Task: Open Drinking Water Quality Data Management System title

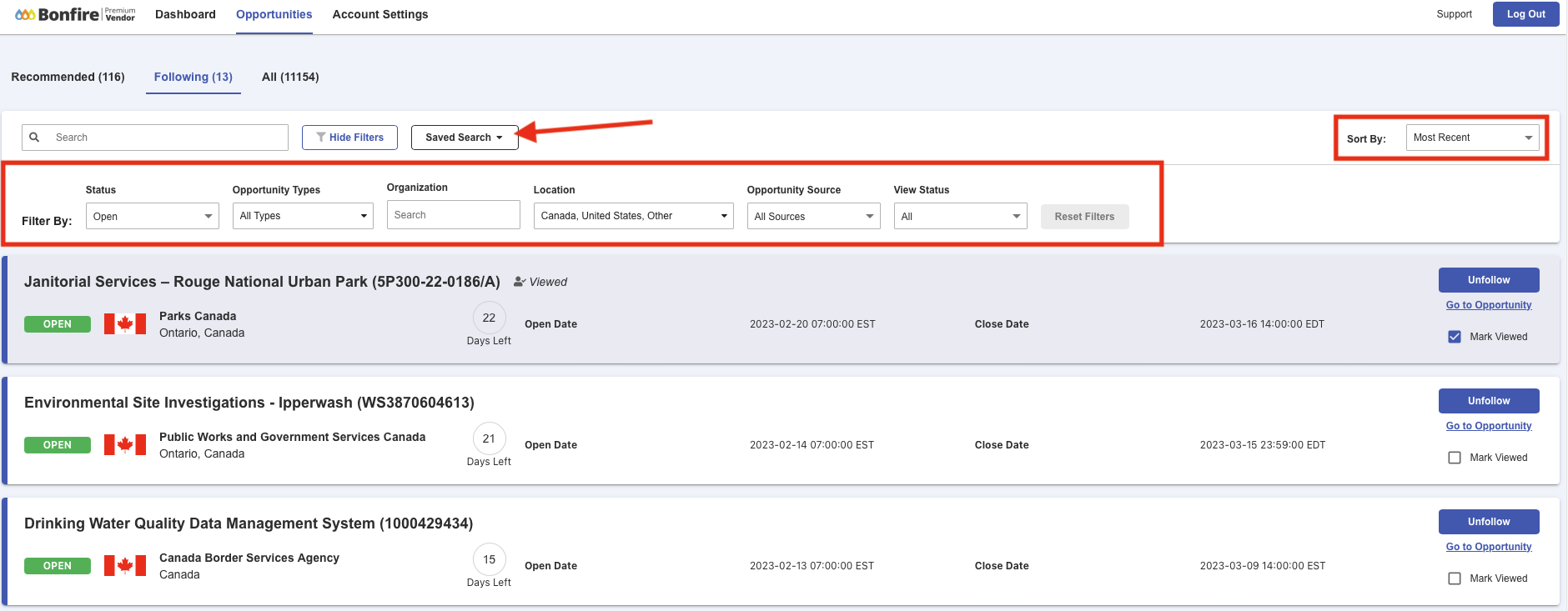Action: pyautogui.click(x=249, y=523)
